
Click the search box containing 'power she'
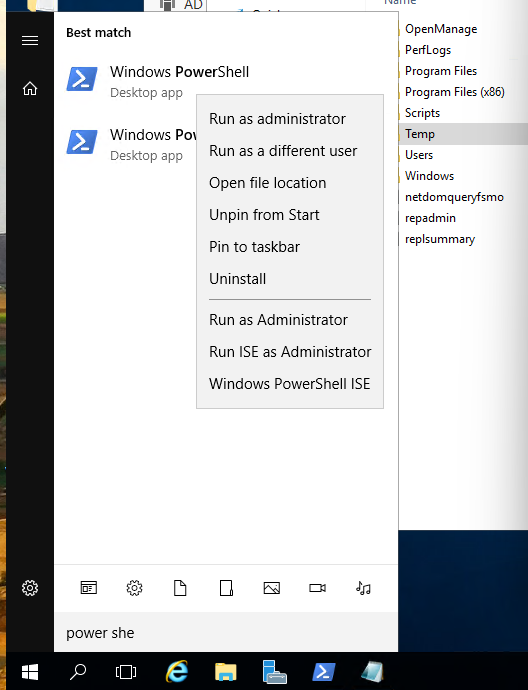[x=226, y=633]
